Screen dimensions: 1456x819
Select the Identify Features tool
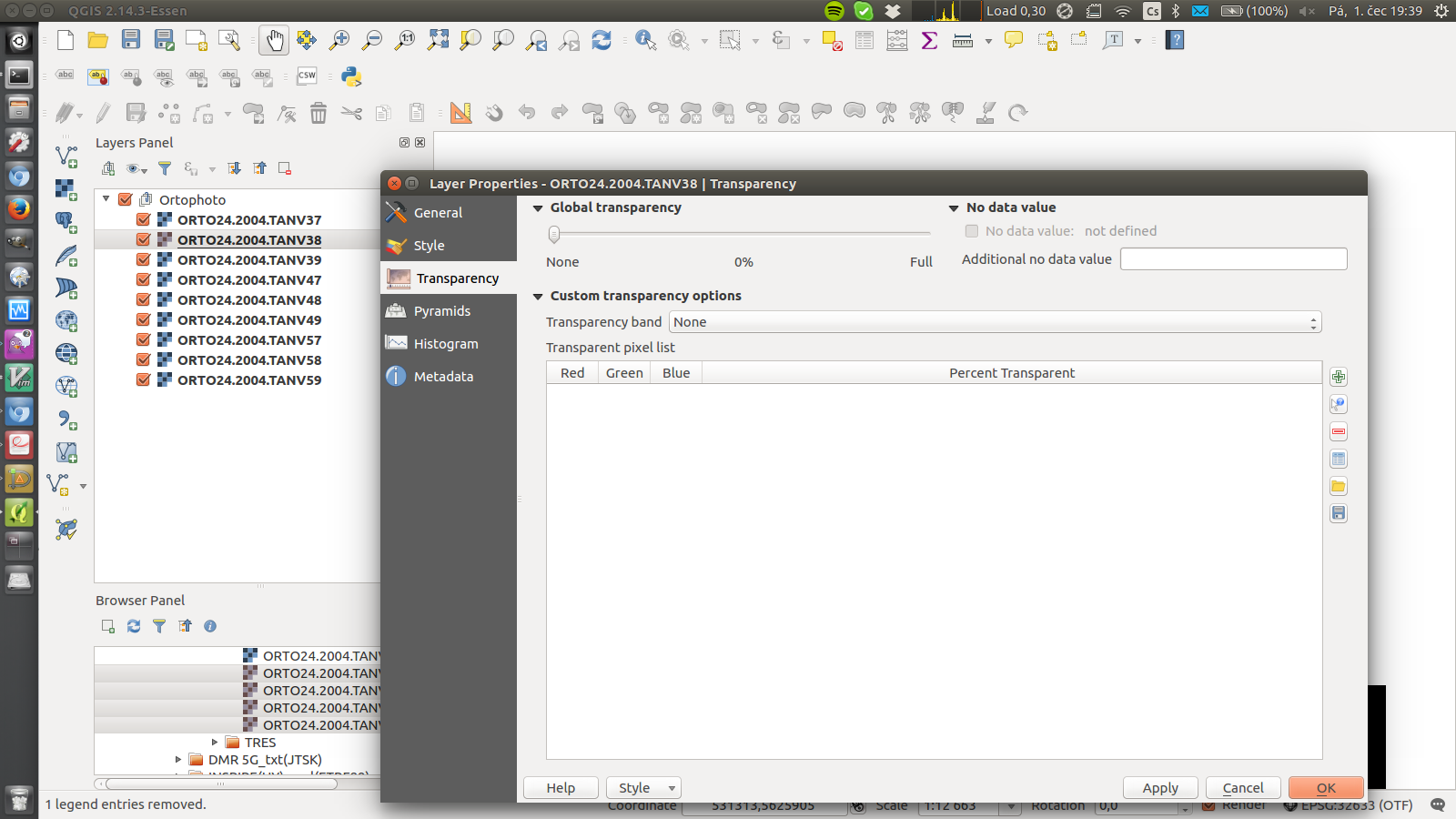click(x=646, y=40)
